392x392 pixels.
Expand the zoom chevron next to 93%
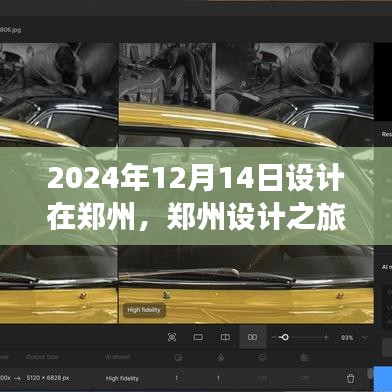coord(365,338)
